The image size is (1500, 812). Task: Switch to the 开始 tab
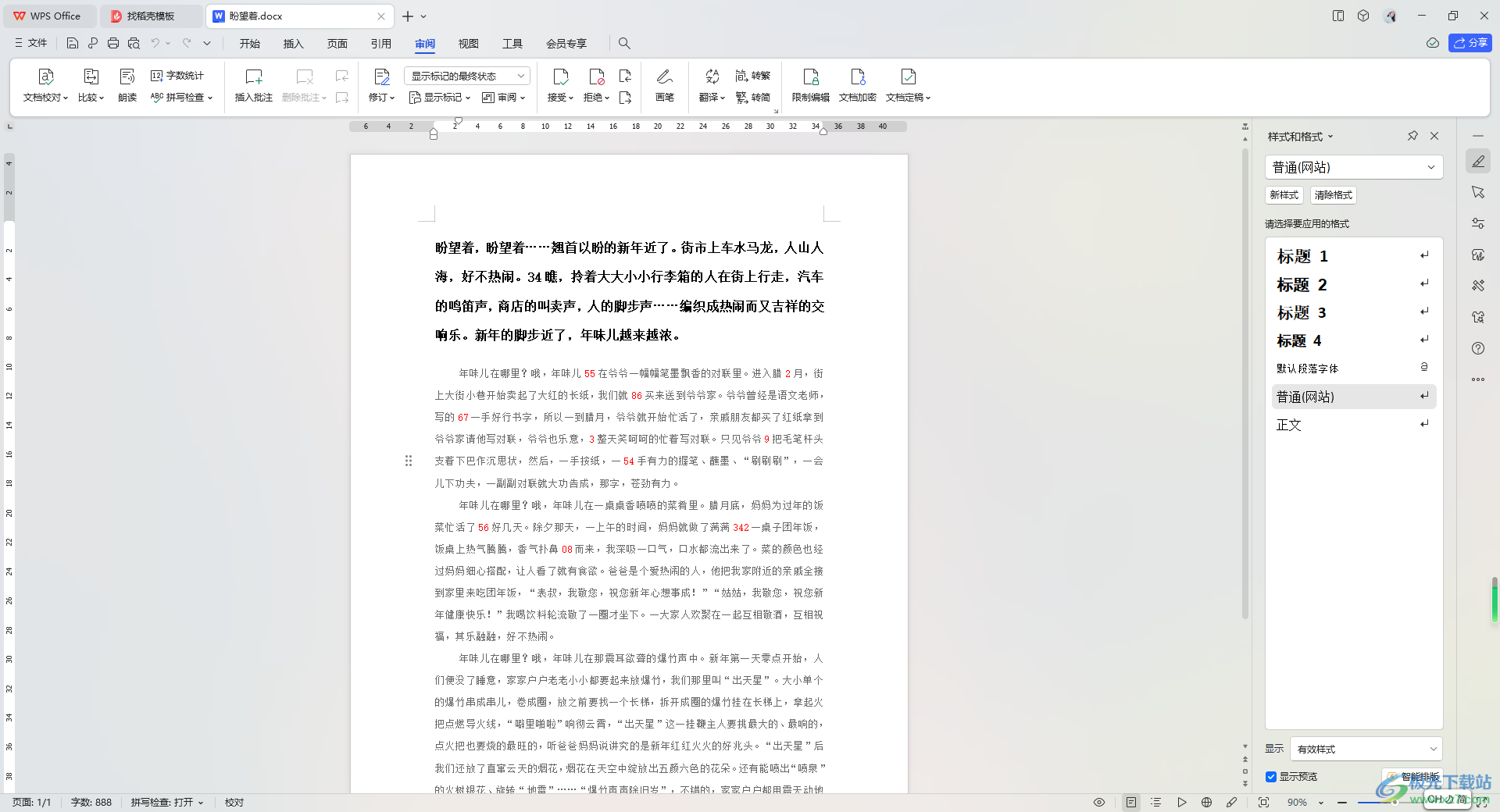click(250, 44)
